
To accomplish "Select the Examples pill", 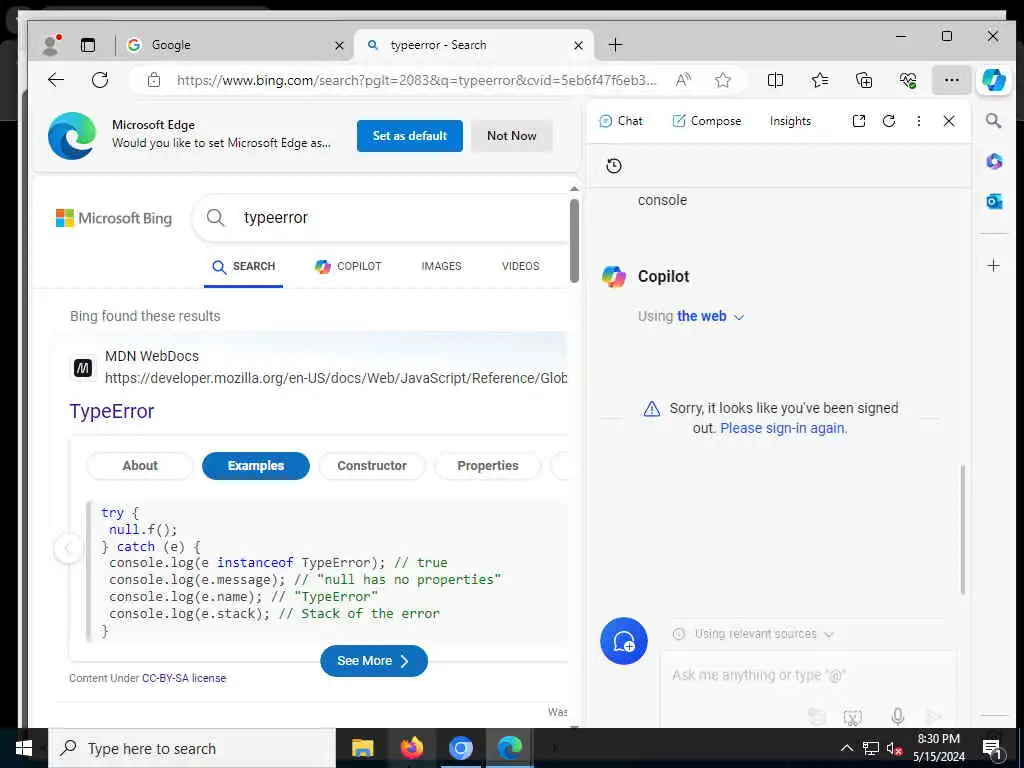I will click(x=255, y=466).
